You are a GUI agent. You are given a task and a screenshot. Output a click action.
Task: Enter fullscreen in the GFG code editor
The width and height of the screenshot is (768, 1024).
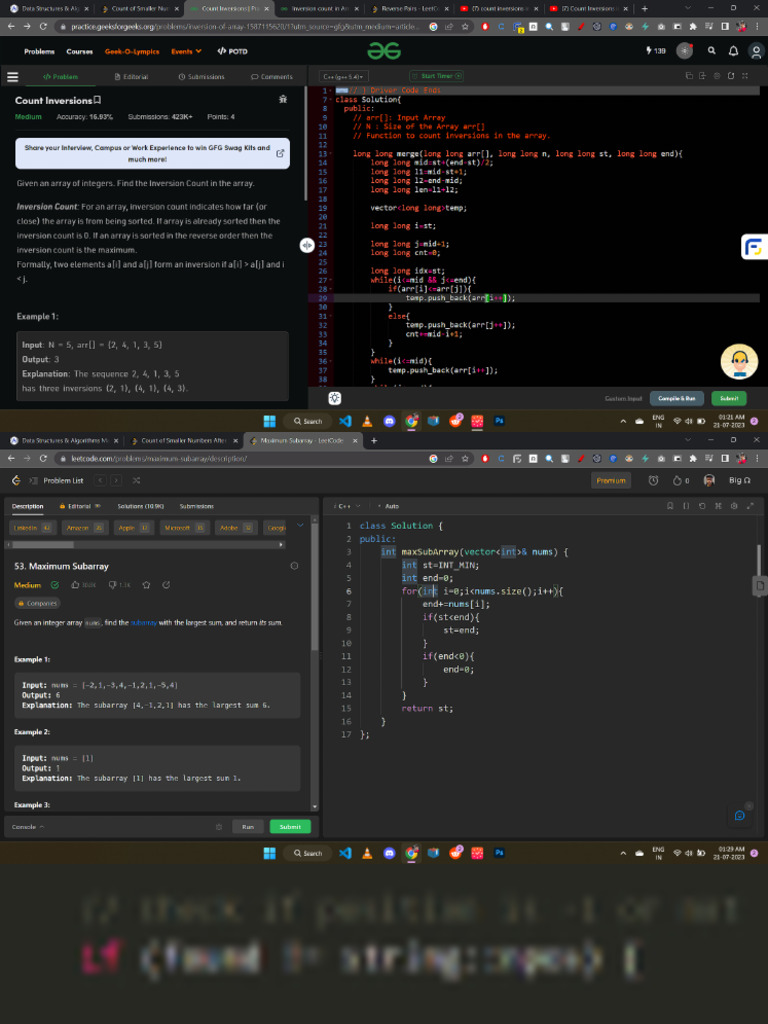(x=745, y=76)
